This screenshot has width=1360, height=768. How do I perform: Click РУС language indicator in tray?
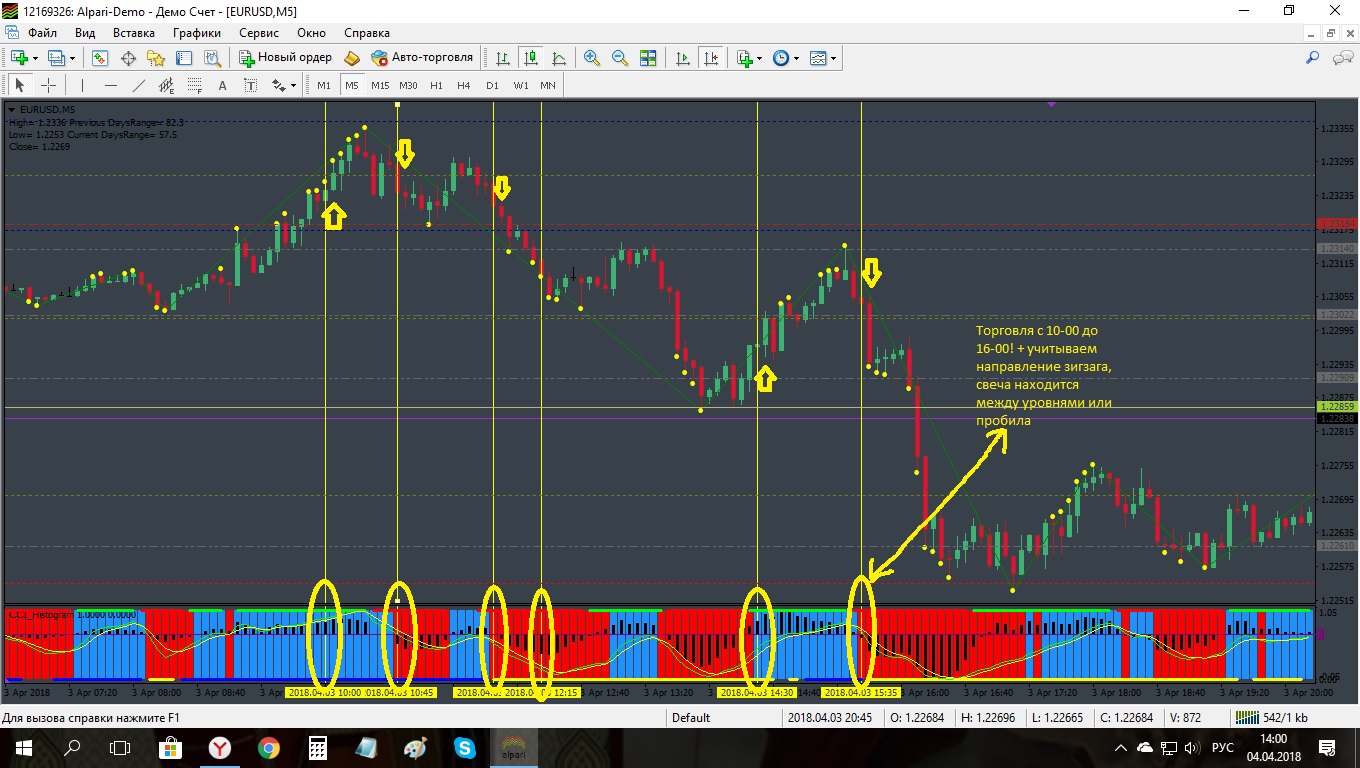click(x=1222, y=747)
